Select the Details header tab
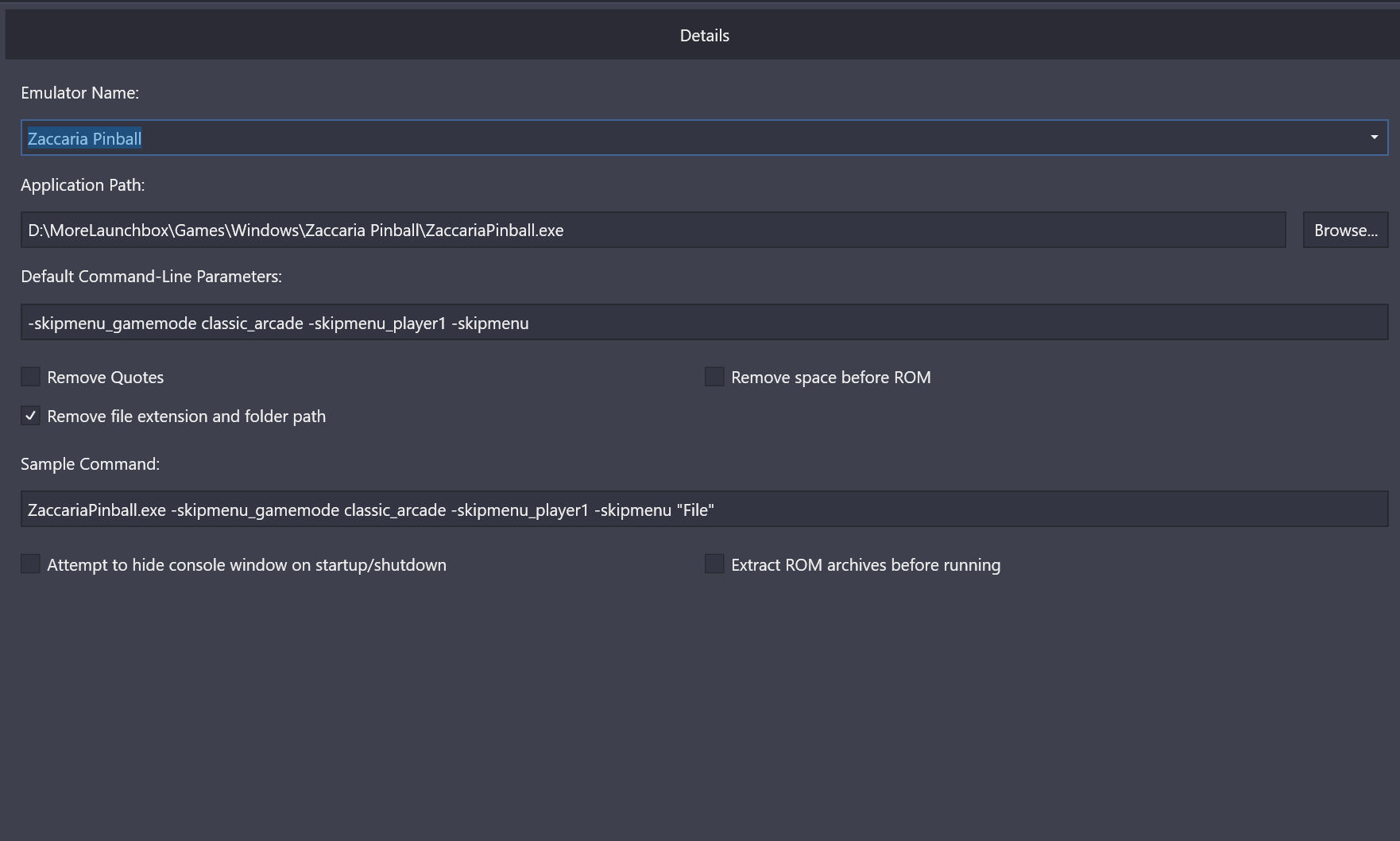This screenshot has width=1400, height=841. pos(704,36)
